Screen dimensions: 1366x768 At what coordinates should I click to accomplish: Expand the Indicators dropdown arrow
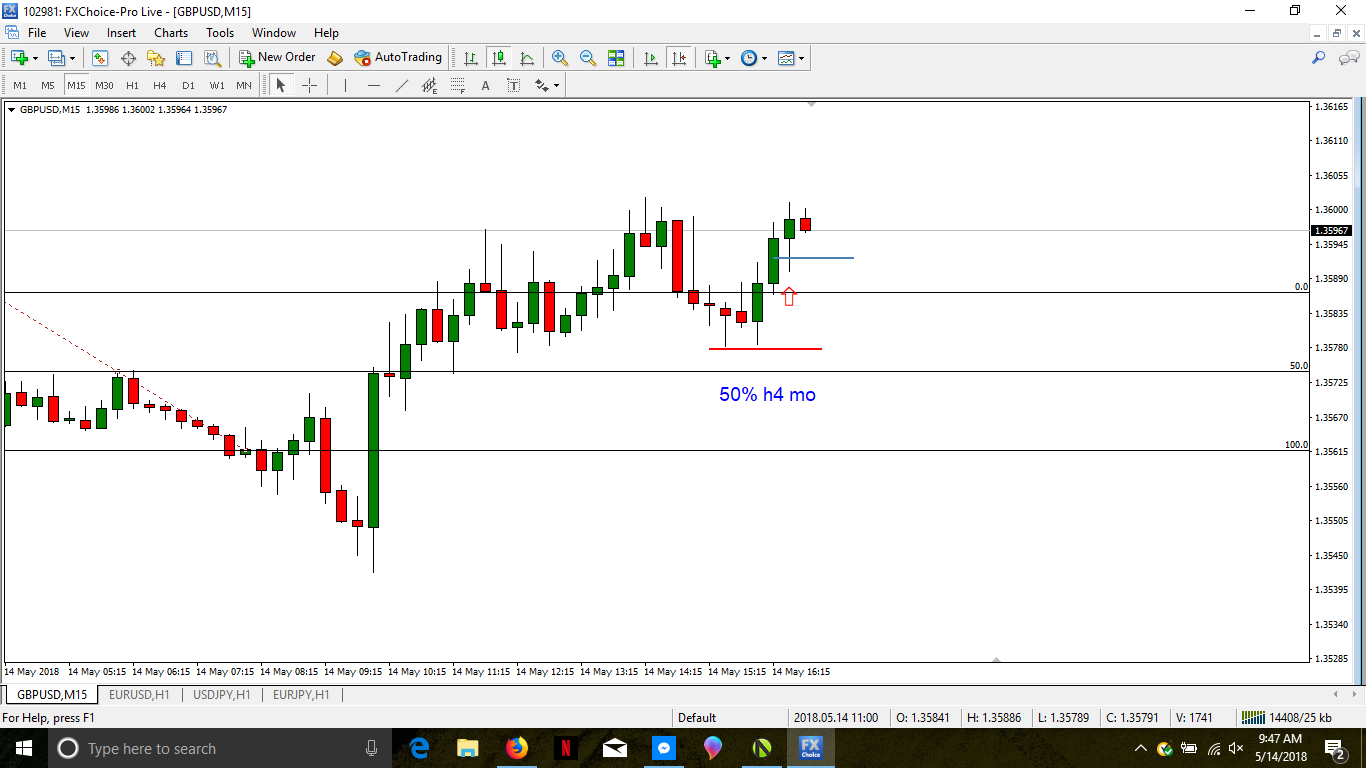727,58
